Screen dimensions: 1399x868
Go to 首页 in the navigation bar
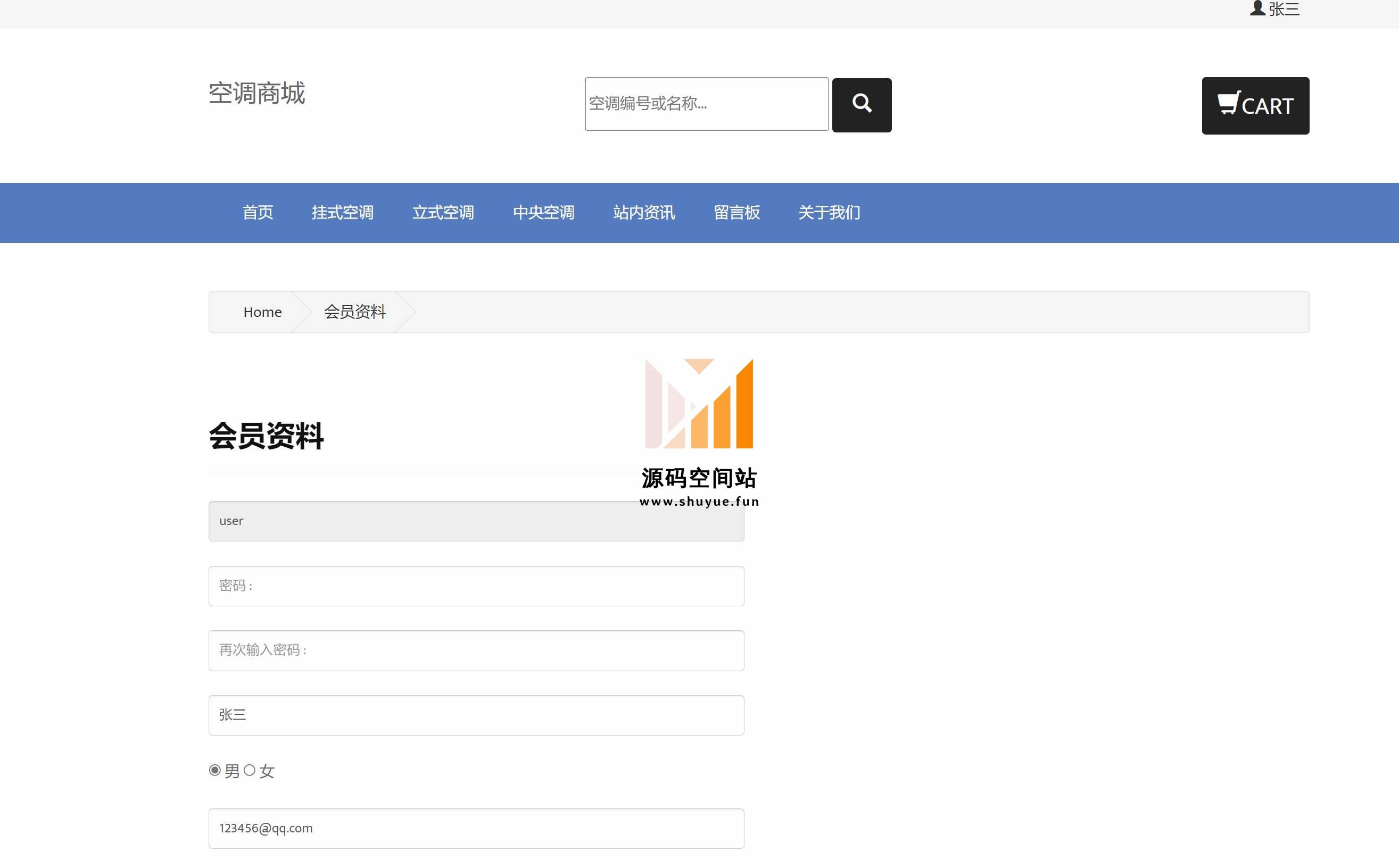pyautogui.click(x=257, y=212)
